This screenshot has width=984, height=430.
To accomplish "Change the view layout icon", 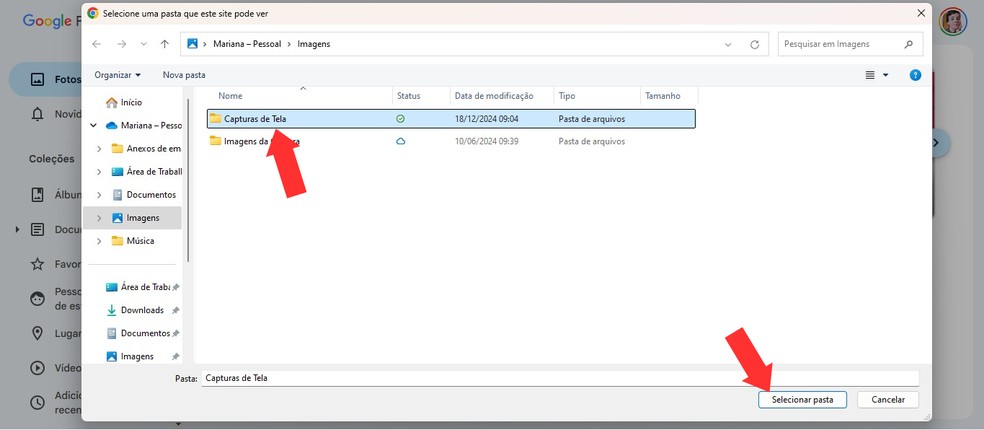I will pyautogui.click(x=870, y=75).
